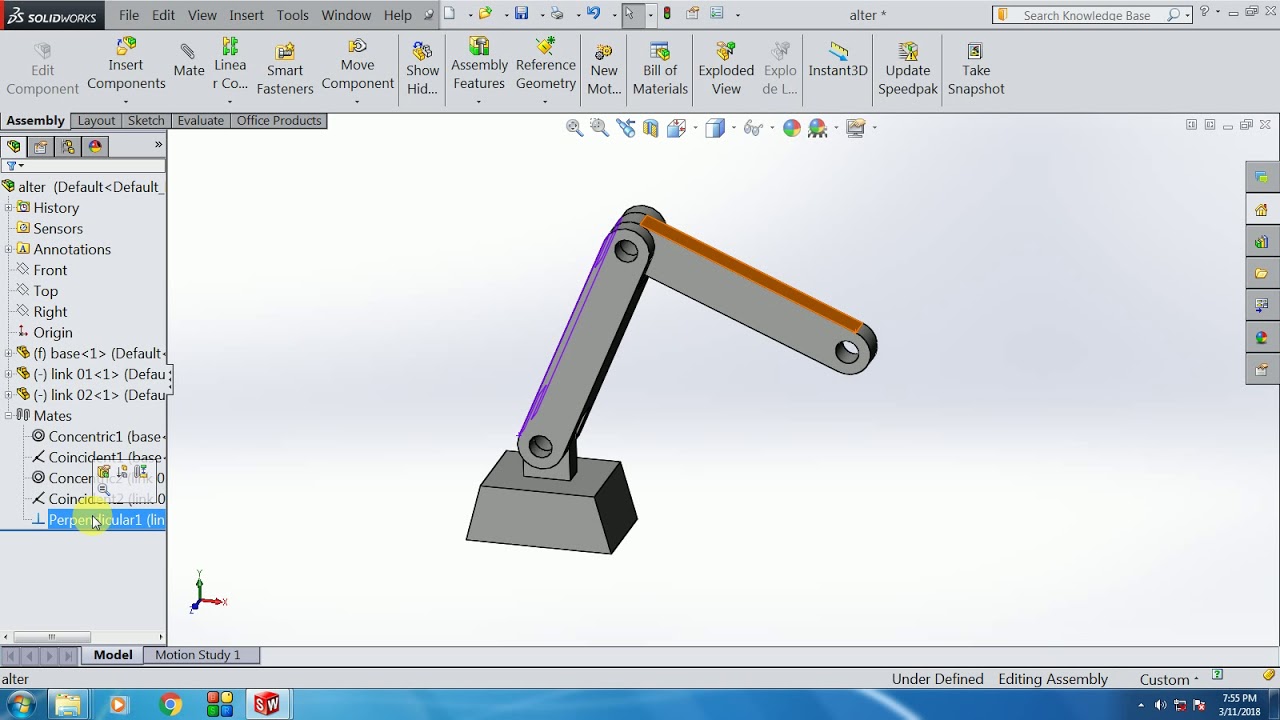Open the Edit menu

[163, 15]
